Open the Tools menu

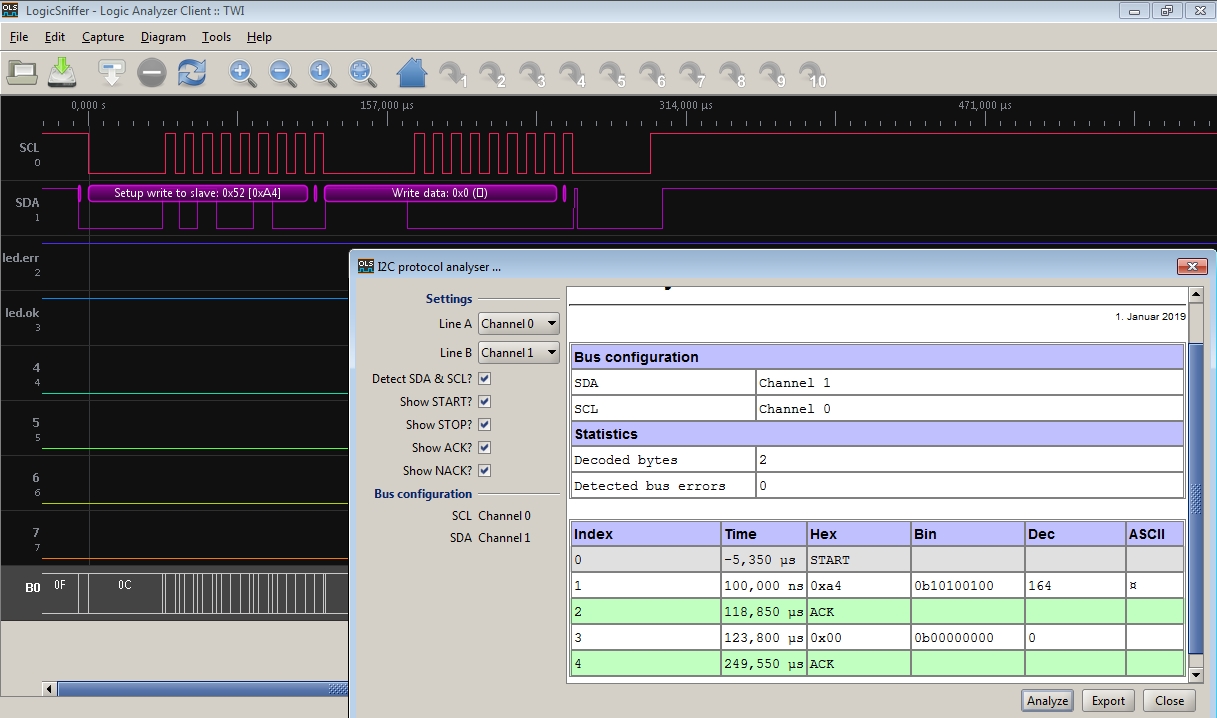pos(216,37)
